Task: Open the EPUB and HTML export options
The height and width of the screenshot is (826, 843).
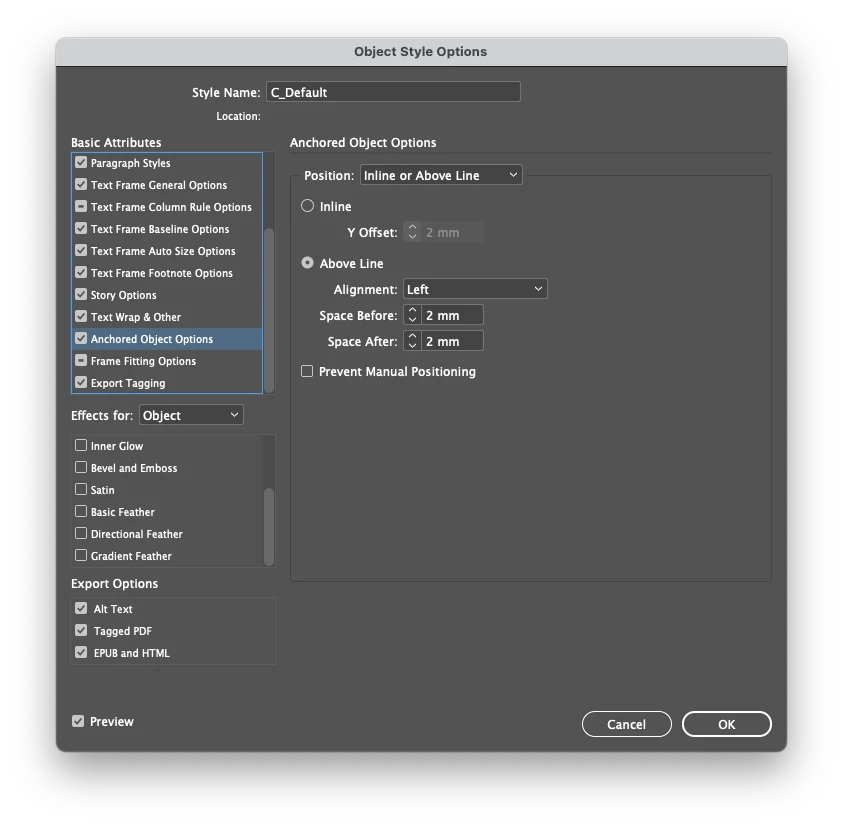Action: tap(132, 653)
